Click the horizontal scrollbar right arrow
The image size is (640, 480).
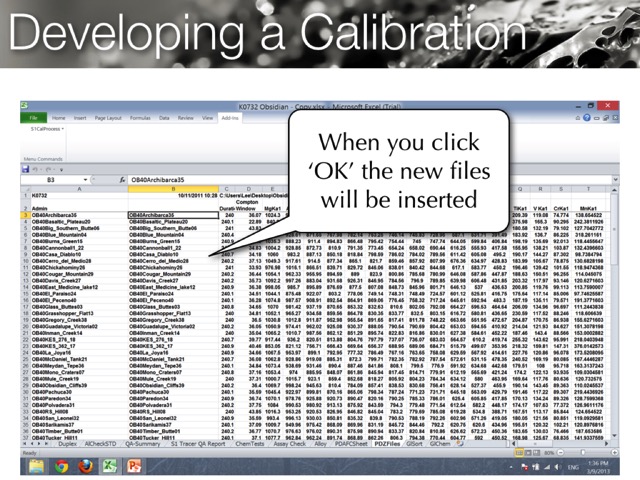tap(607, 444)
